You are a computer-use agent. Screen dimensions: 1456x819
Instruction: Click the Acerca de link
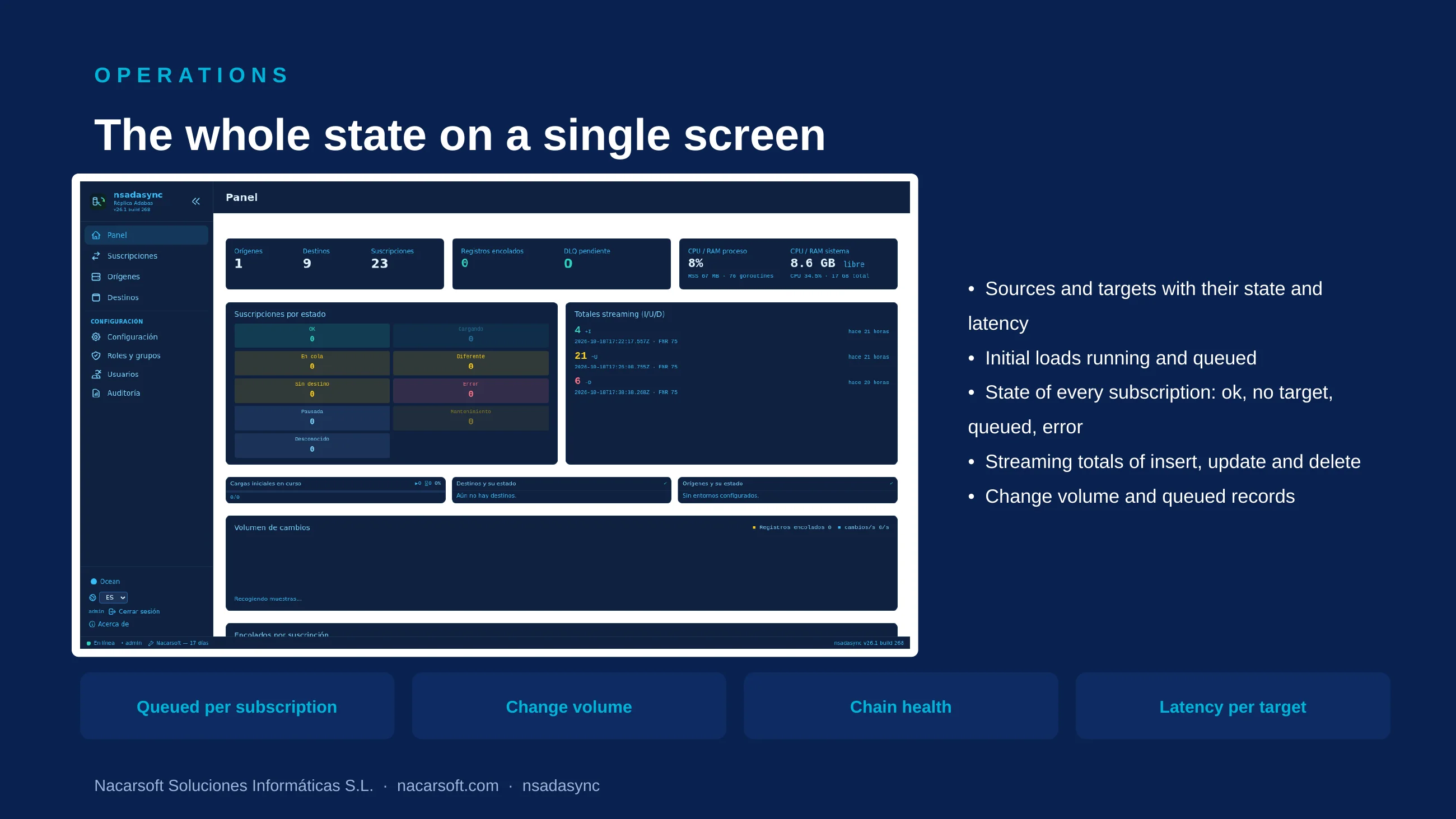[114, 624]
